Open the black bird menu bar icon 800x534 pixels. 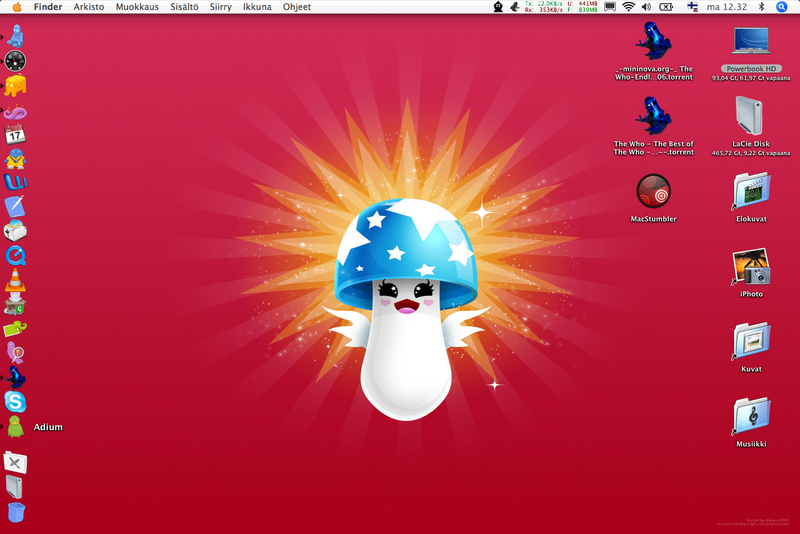click(x=515, y=7)
